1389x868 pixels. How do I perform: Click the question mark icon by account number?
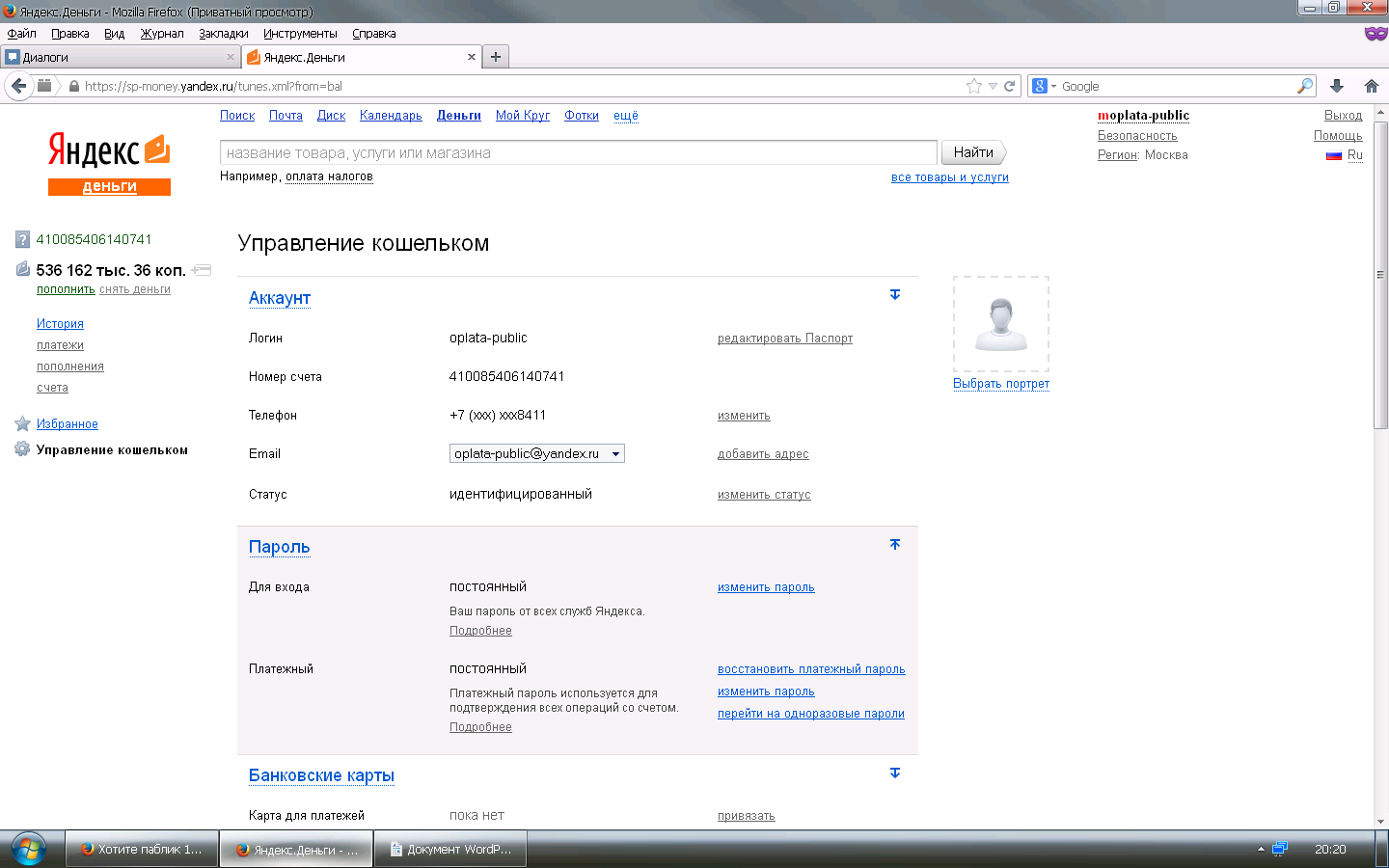[x=22, y=239]
